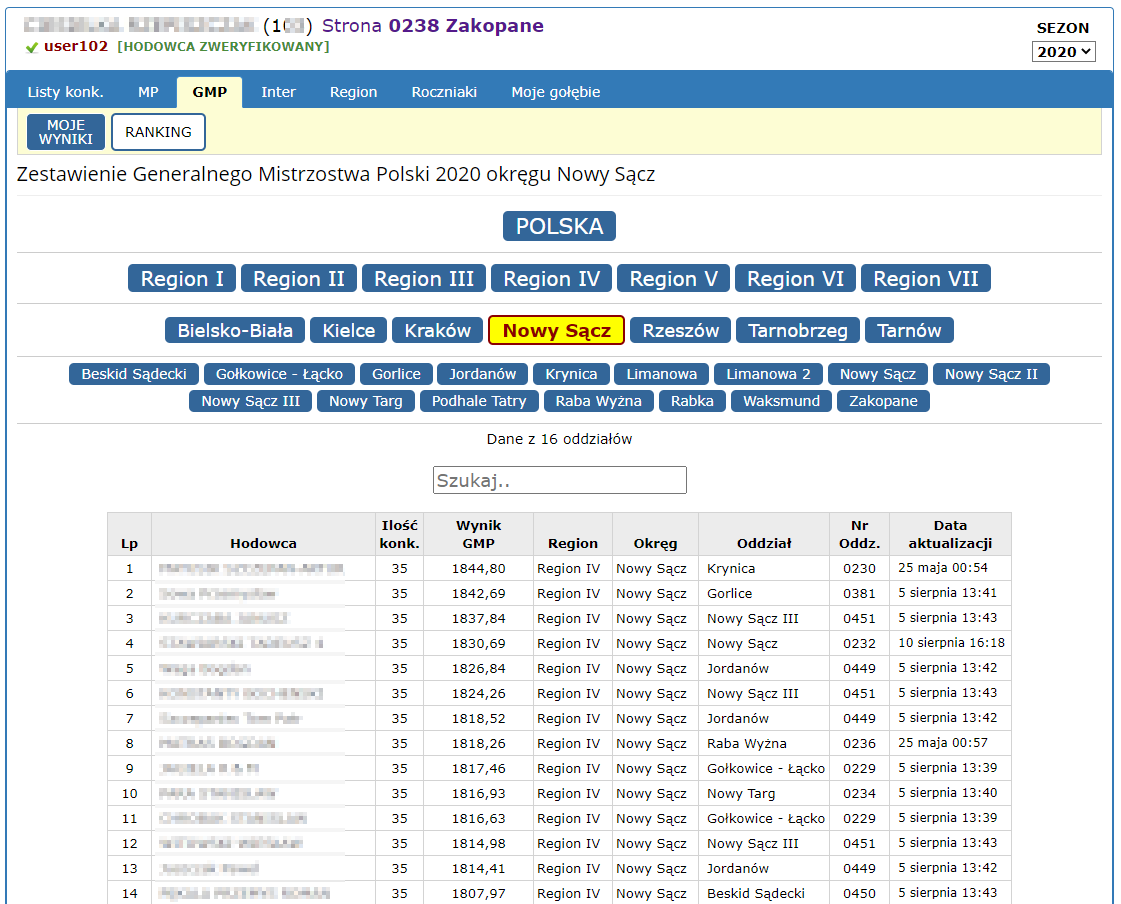The image size is (1121, 904).
Task: Select the Inter tab
Action: 278,92
